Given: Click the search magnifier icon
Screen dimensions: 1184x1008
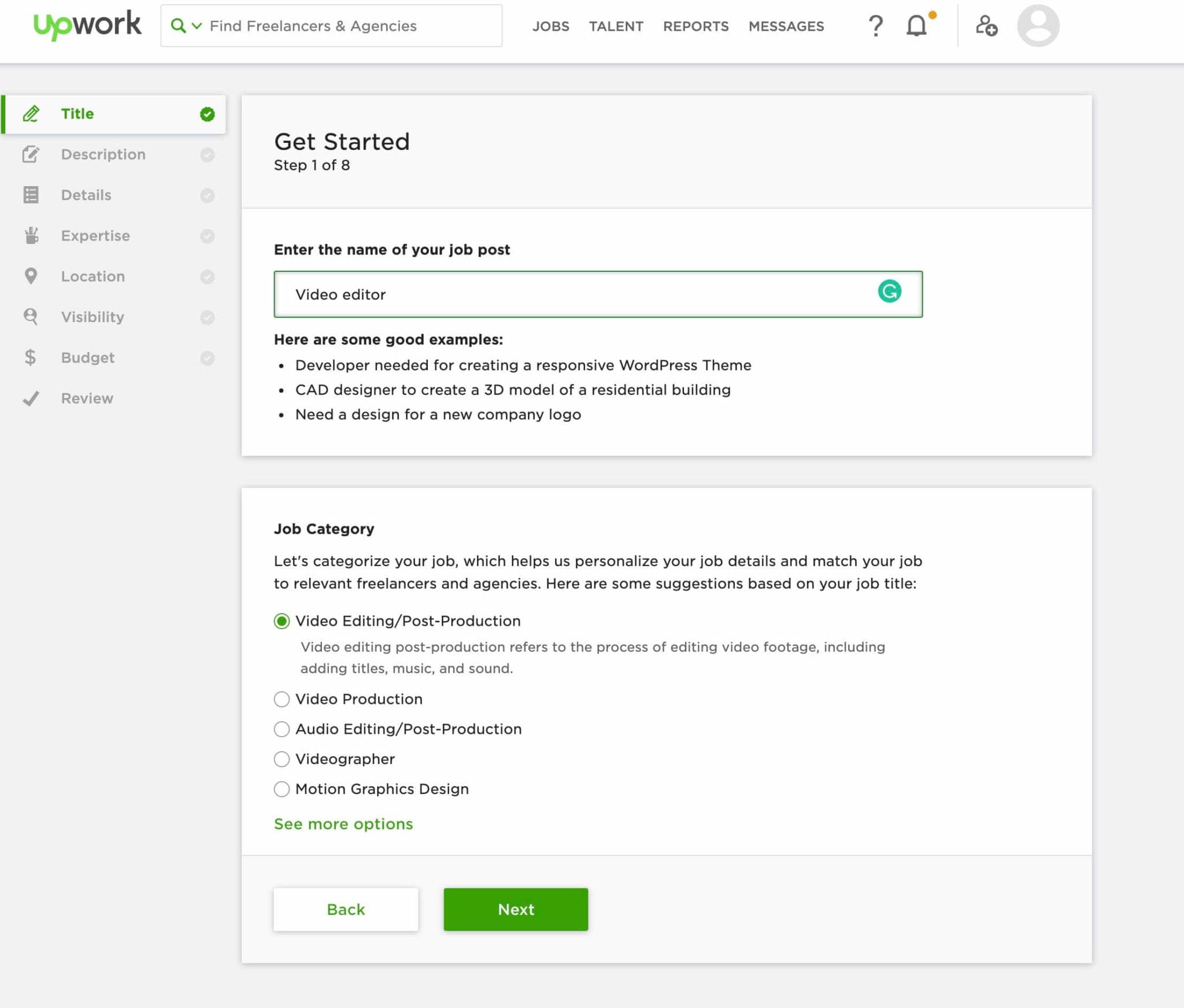Looking at the screenshot, I should (178, 26).
